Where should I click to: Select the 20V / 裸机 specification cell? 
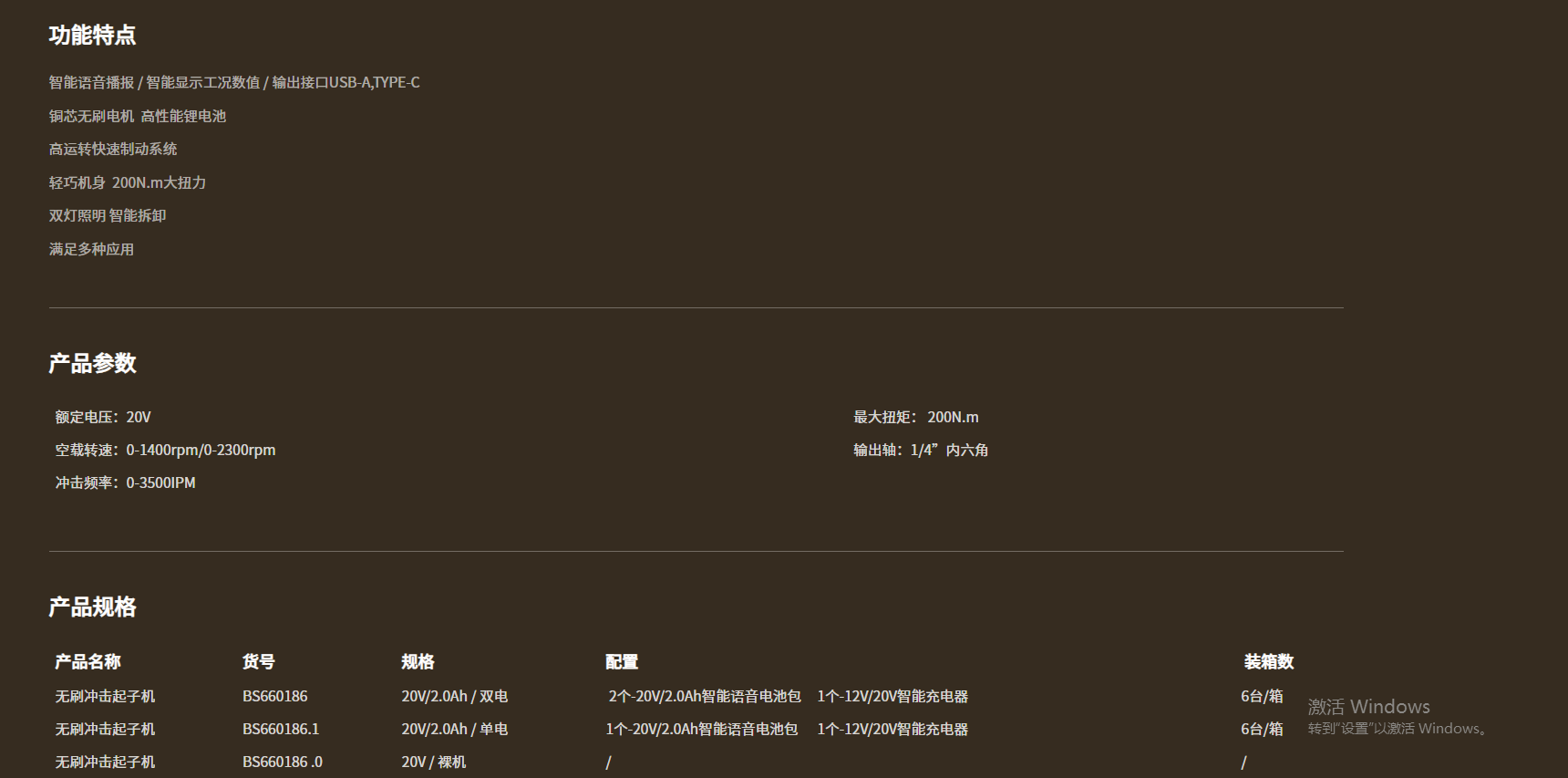(433, 762)
